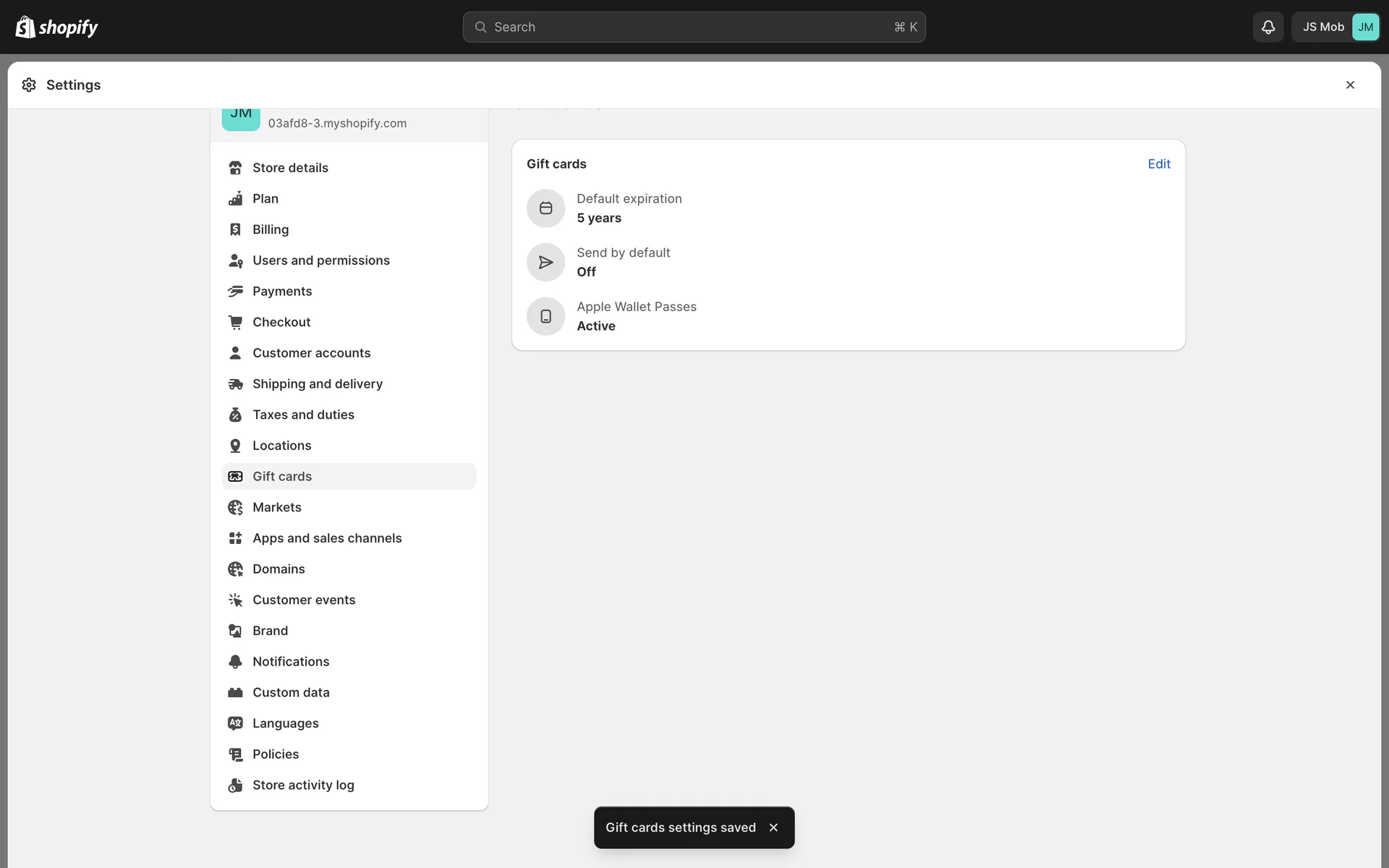The width and height of the screenshot is (1389, 868).
Task: Go to Store details settings
Action: pos(290,168)
